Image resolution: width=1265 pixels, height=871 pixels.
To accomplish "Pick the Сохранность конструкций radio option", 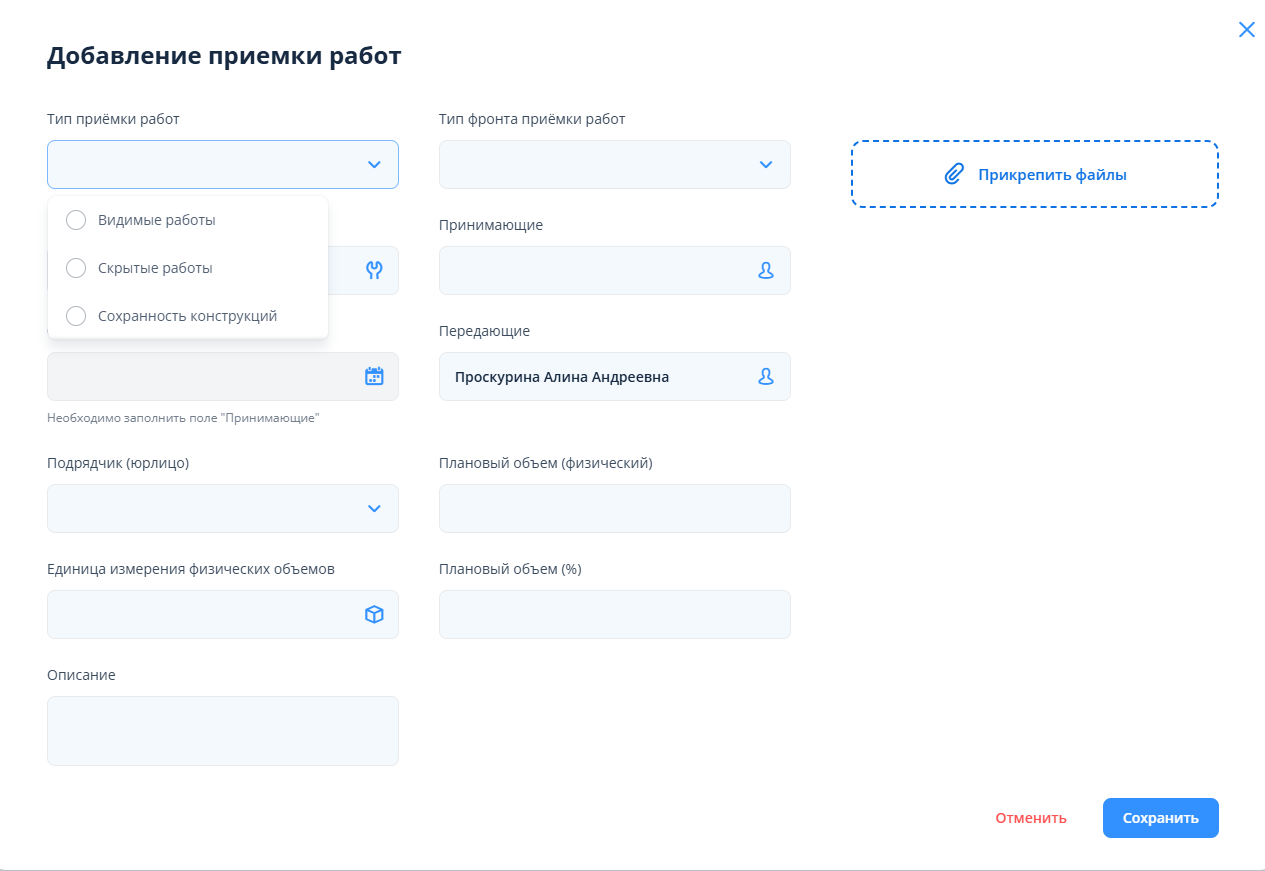I will pyautogui.click(x=76, y=316).
